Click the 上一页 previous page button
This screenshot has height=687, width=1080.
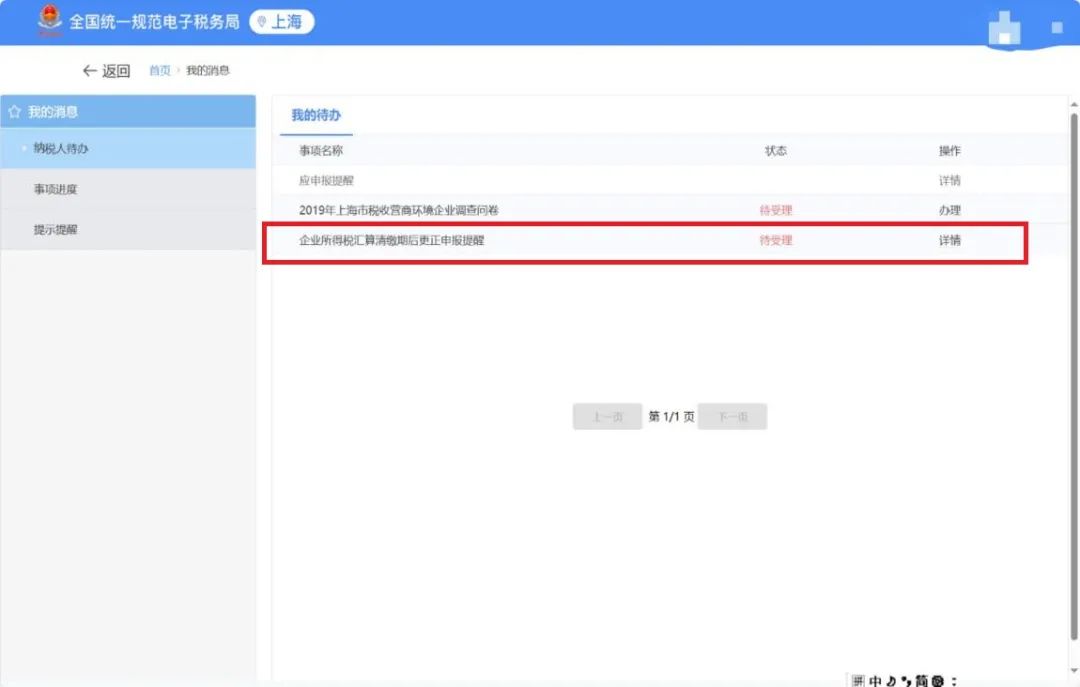(x=607, y=417)
